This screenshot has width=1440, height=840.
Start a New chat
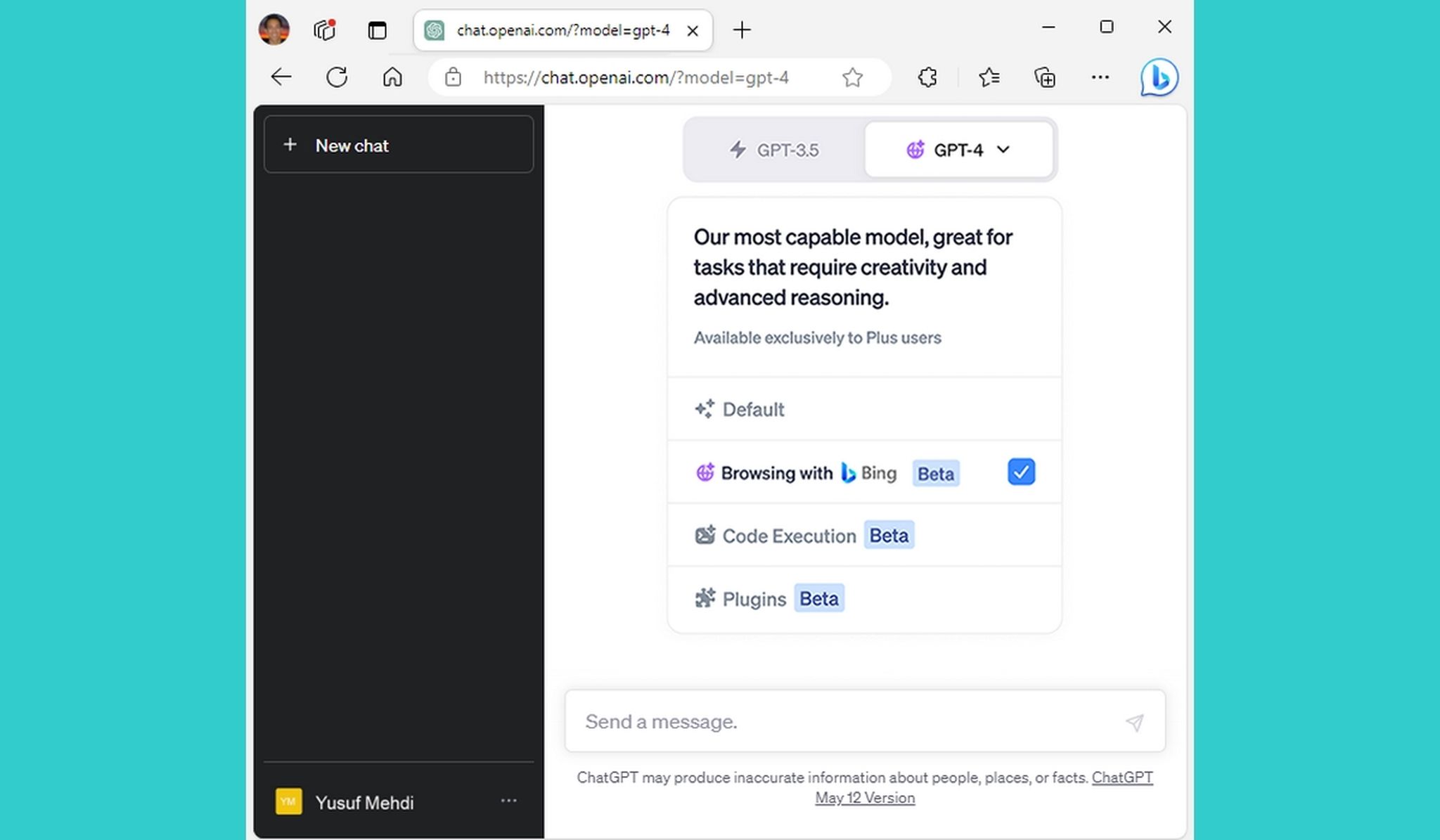[x=398, y=145]
